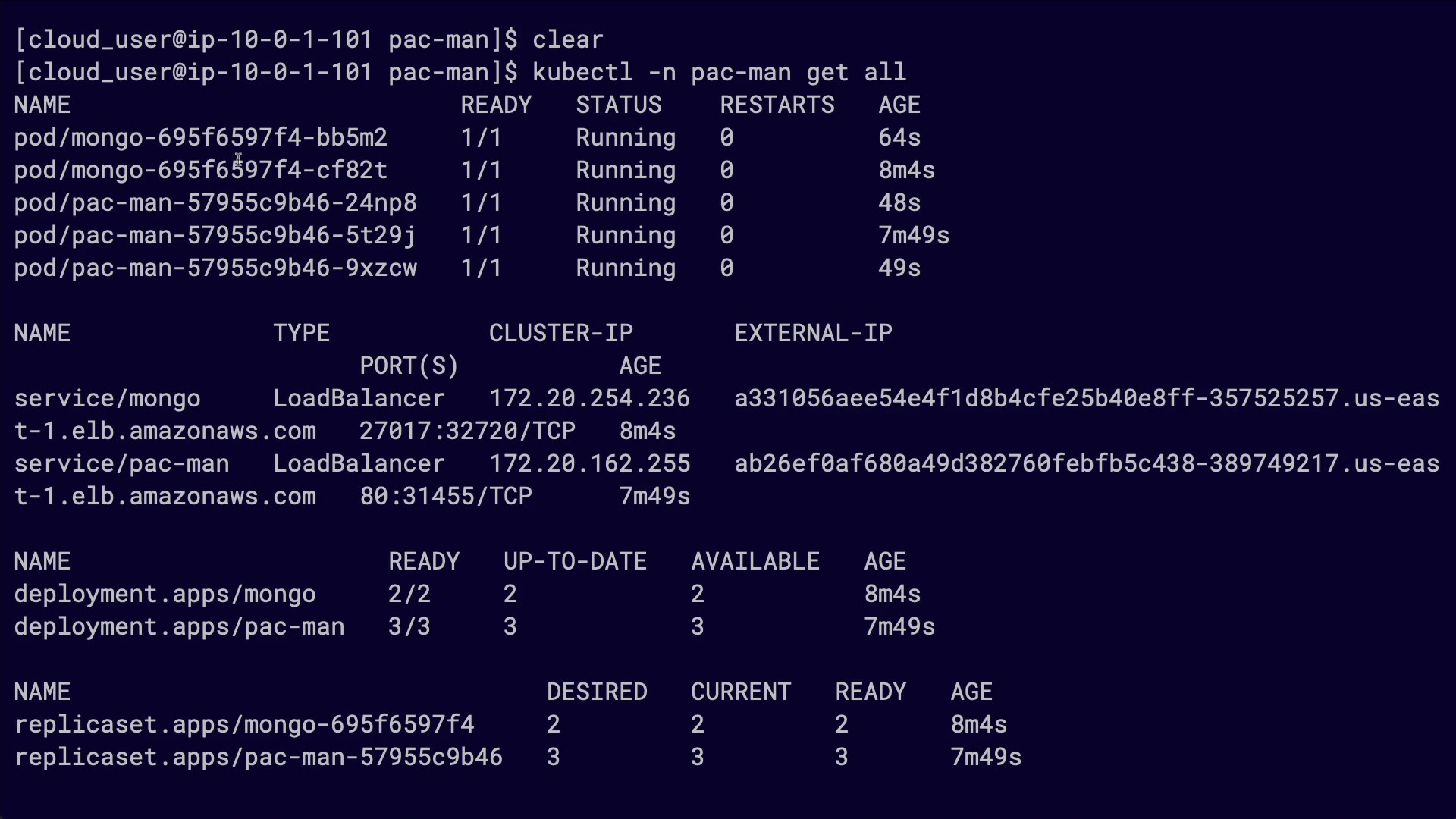Click the mongo service external ELB hostname
Image resolution: width=1456 pixels, height=819 pixels.
pyautogui.click(x=1086, y=399)
